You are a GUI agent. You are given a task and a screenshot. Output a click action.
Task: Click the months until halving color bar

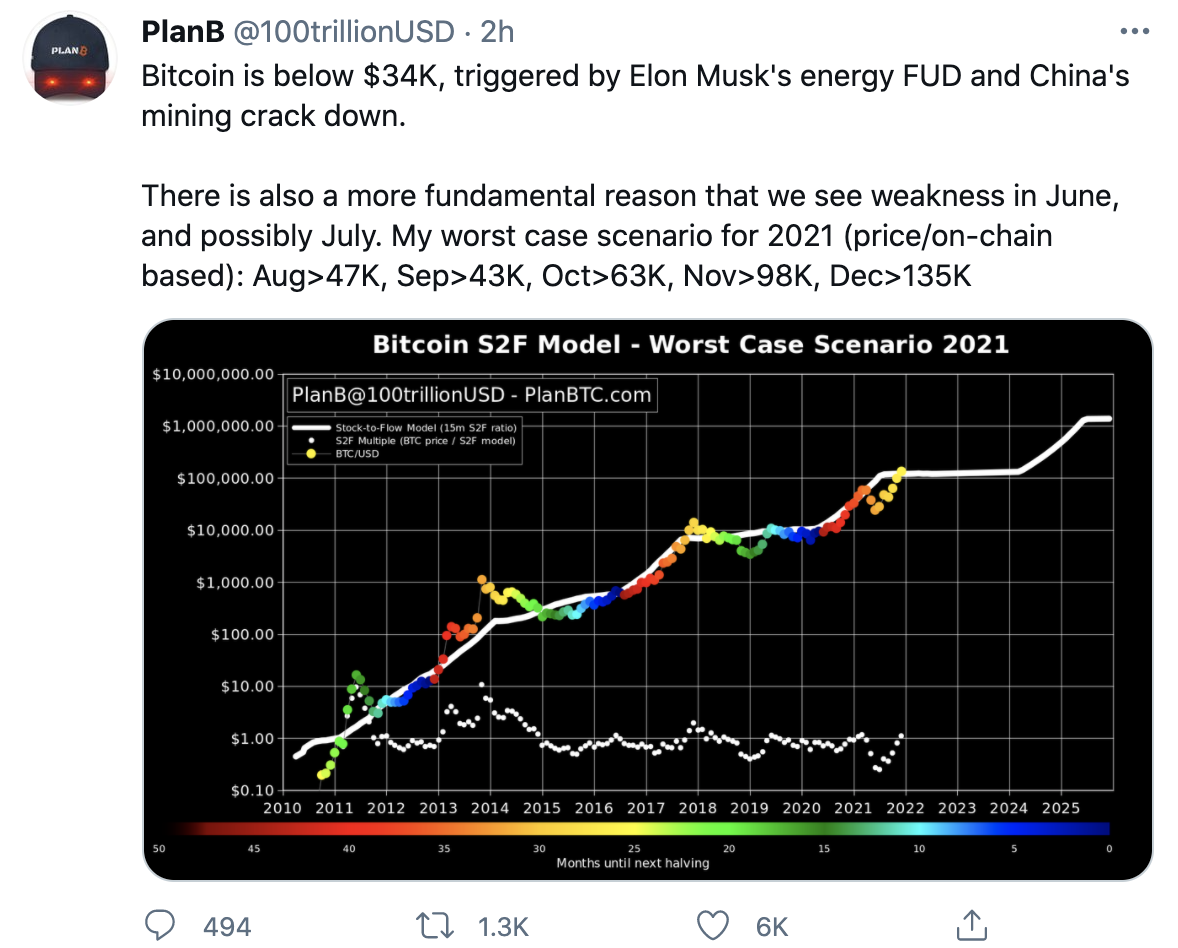(641, 829)
